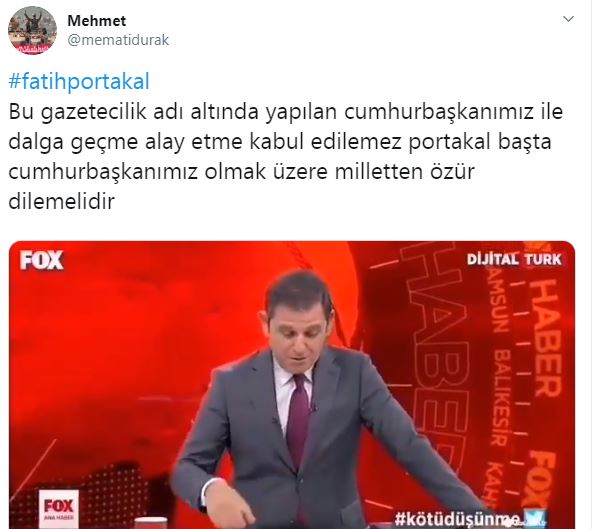Click the word dilemelidir in the tweet
Screen dimensions: 596x529
coord(61,201)
